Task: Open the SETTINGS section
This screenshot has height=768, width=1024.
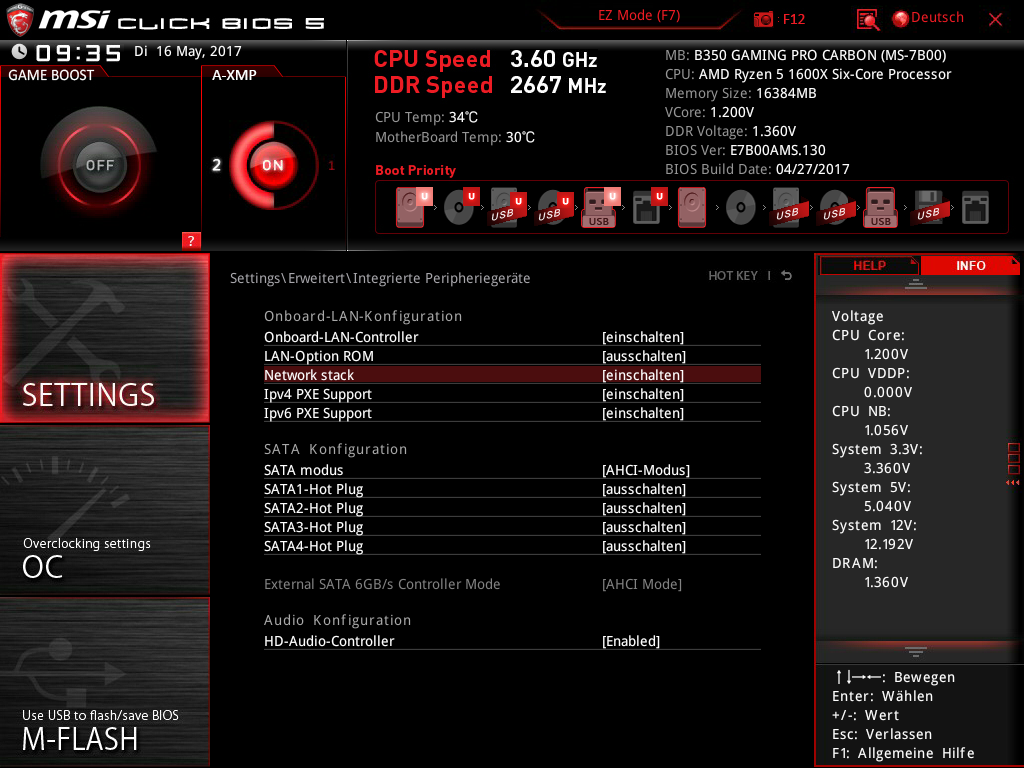Action: pyautogui.click(x=104, y=338)
